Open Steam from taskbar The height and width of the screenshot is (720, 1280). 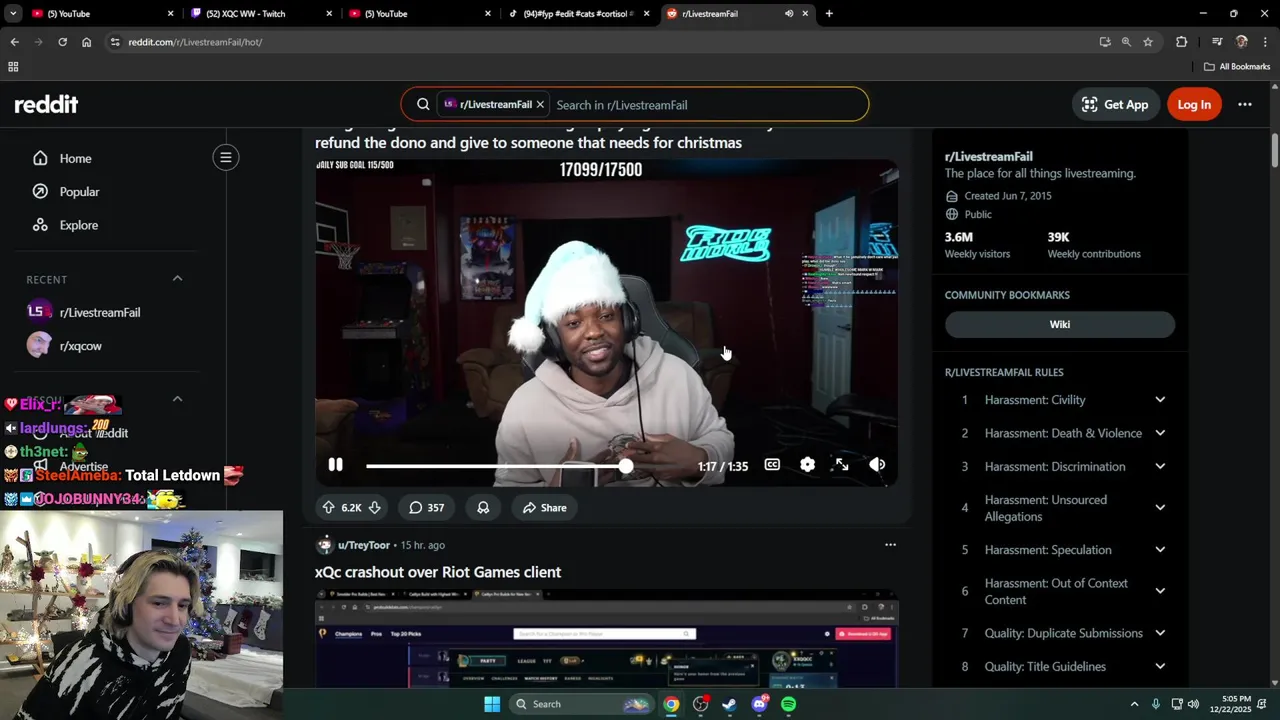(x=730, y=704)
